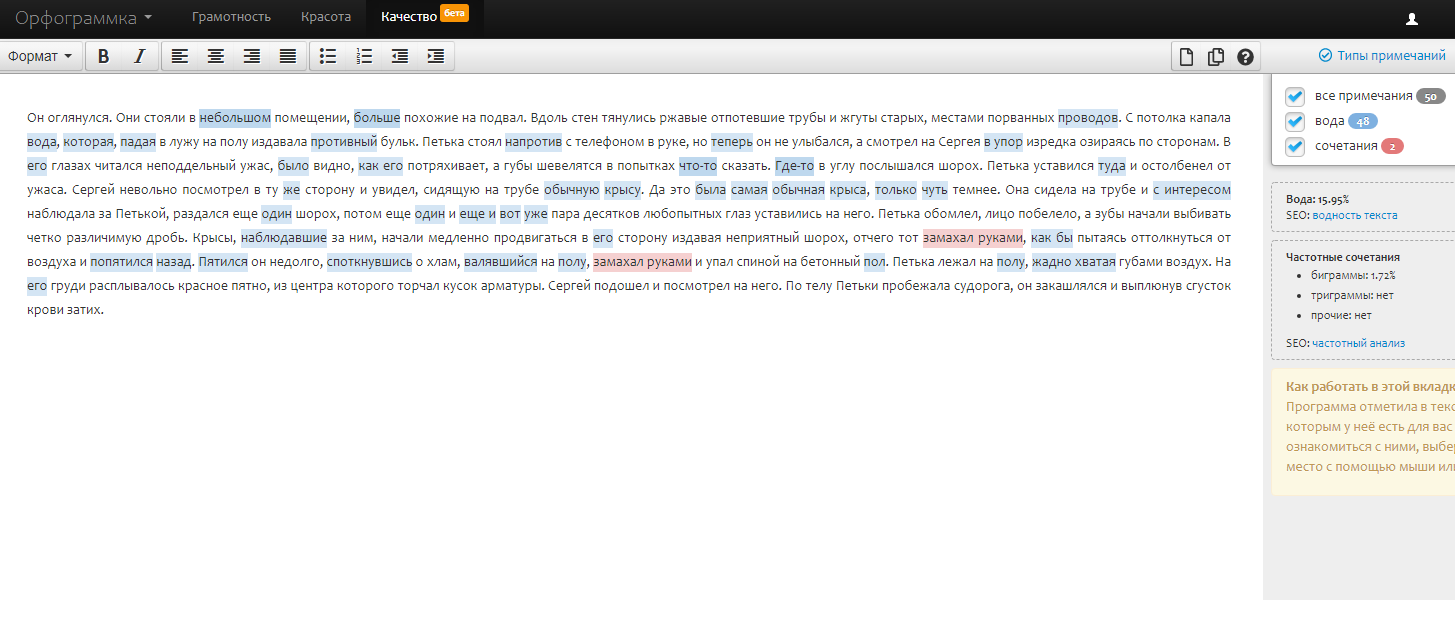This screenshot has width=1455, height=620.
Task: Switch to the Грамотность tab
Action: 231,17
